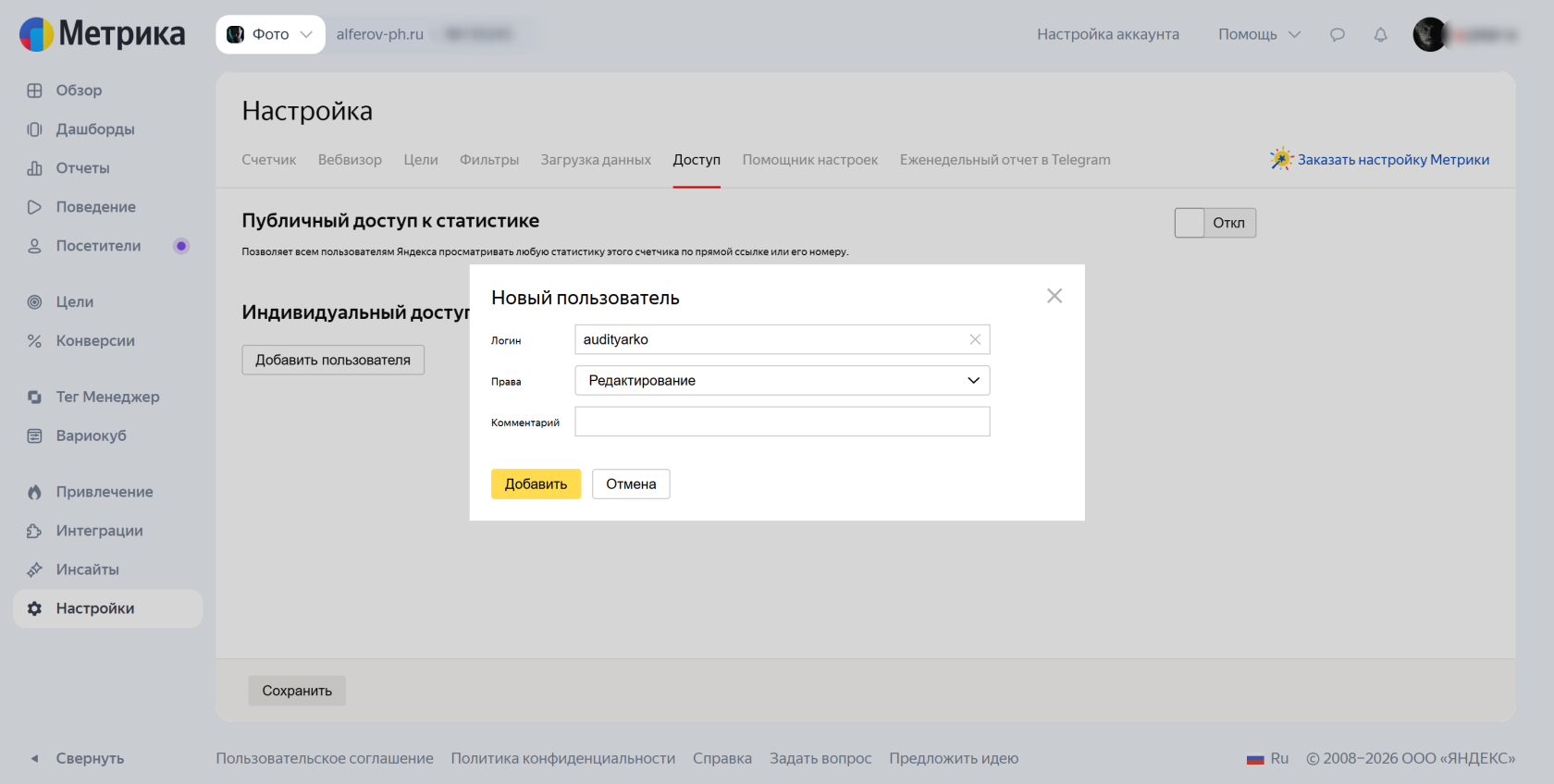Click the Ru language label
Screen dimensions: 1554x784
(x=1279, y=758)
